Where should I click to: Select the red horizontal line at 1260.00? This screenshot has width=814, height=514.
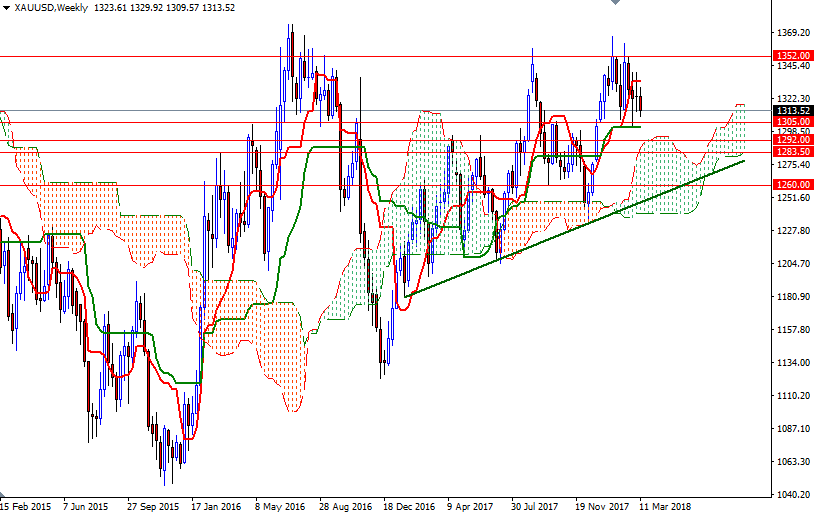click(385, 185)
